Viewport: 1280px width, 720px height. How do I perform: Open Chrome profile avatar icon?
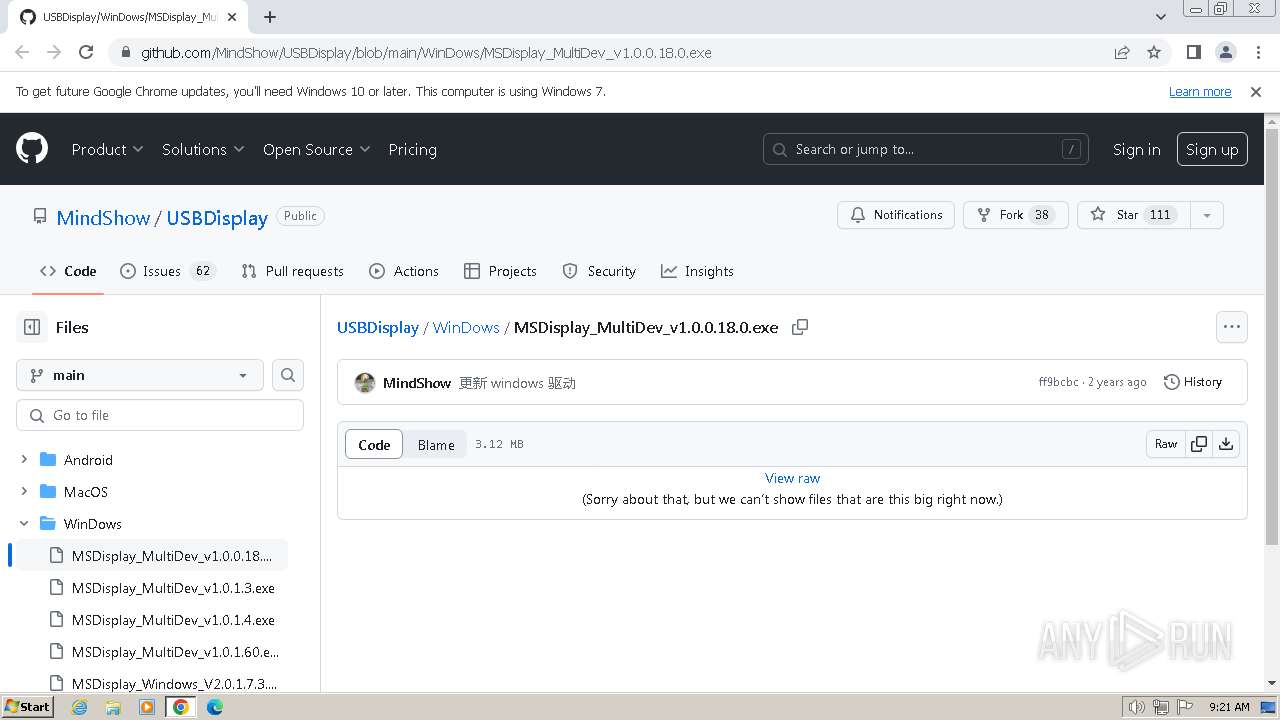coord(1225,52)
